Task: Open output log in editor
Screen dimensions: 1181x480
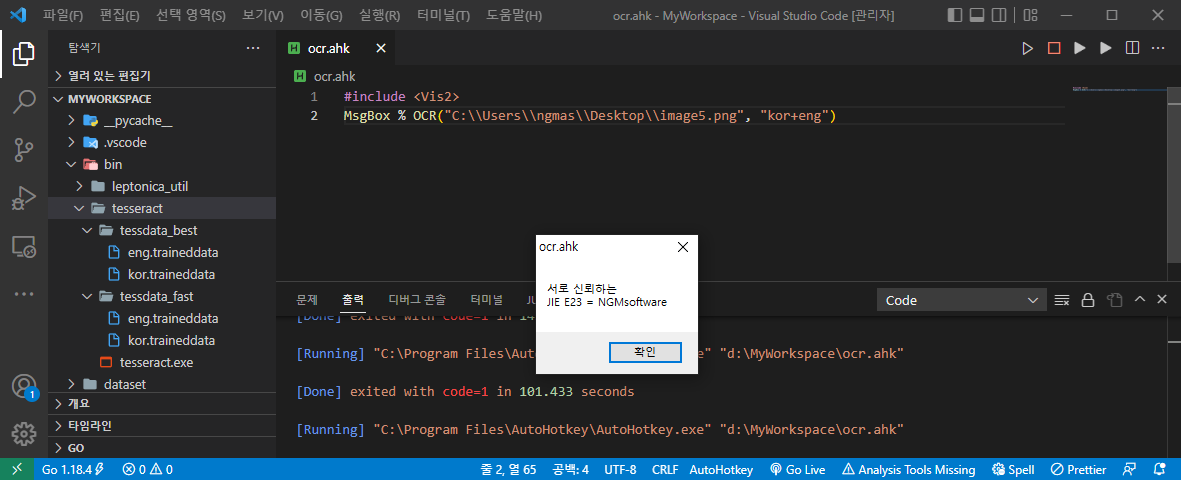Action: pos(1114,300)
